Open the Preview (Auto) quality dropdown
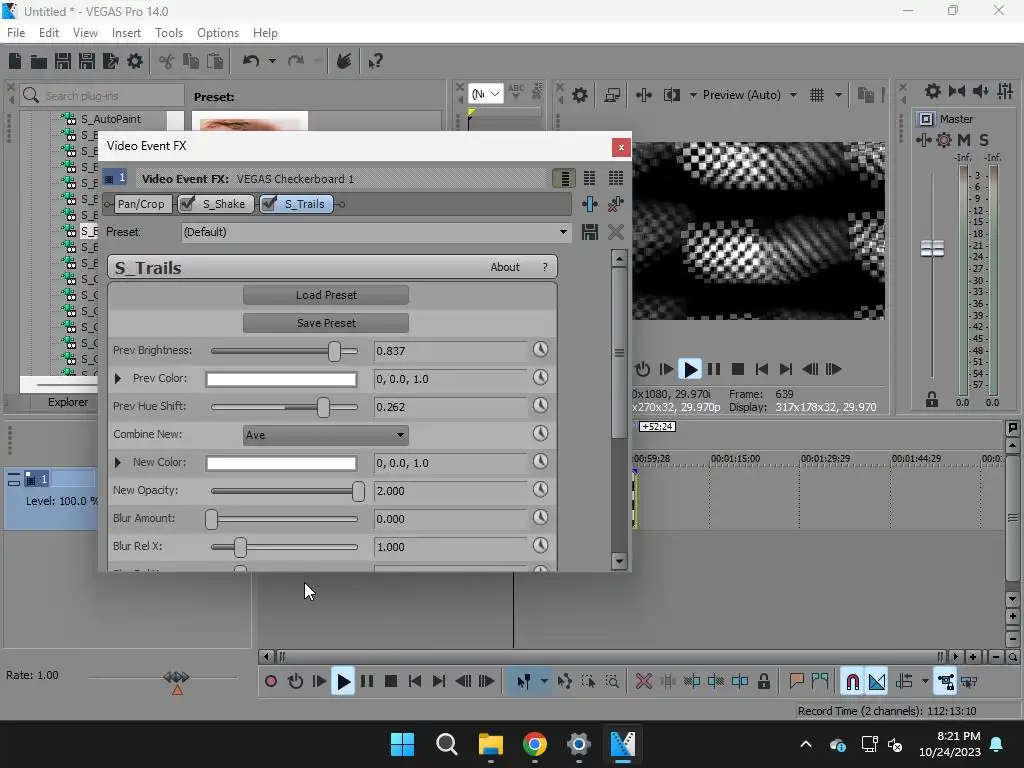 coord(750,95)
